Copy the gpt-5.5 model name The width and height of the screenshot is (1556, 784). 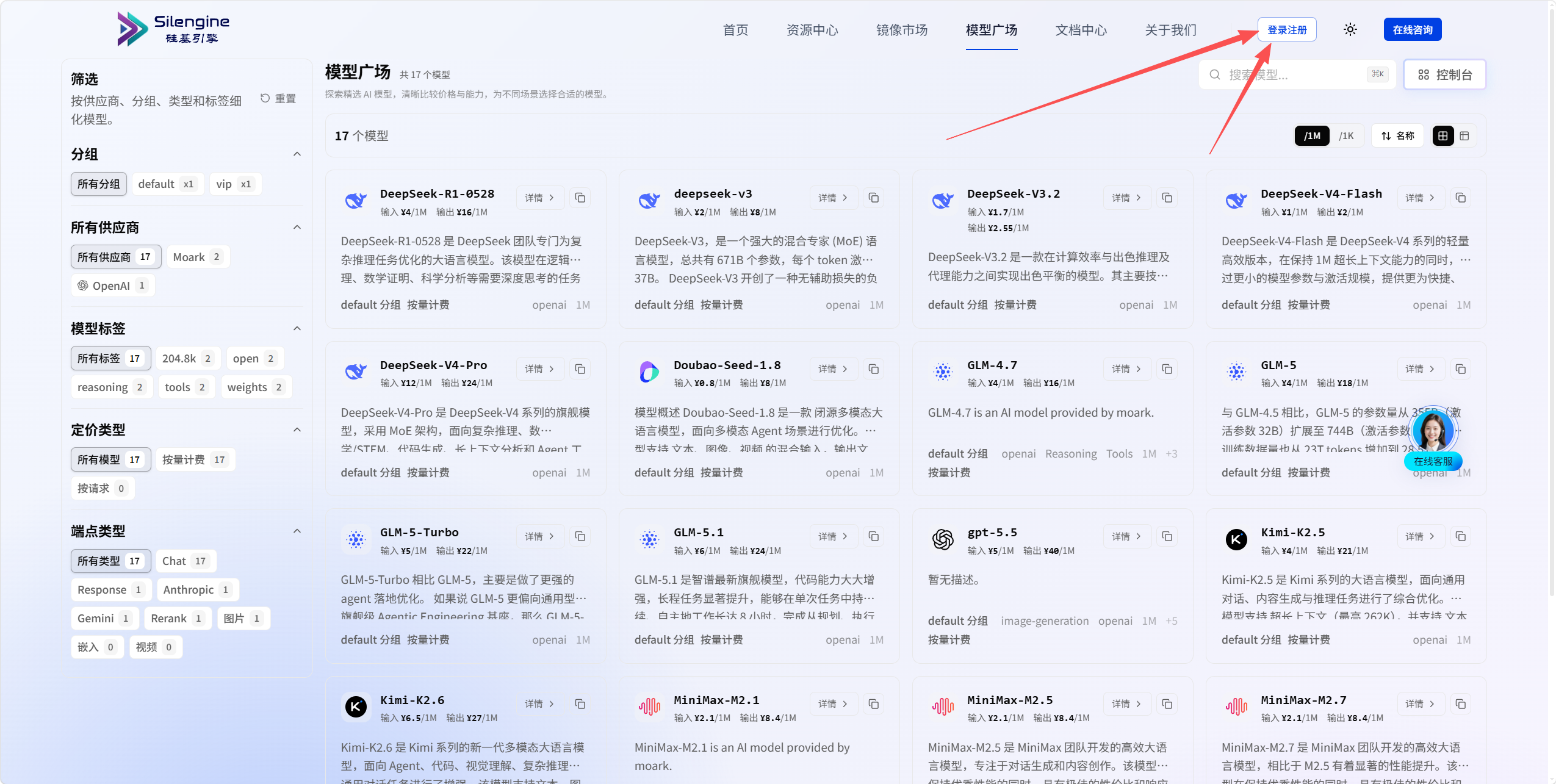point(1167,536)
